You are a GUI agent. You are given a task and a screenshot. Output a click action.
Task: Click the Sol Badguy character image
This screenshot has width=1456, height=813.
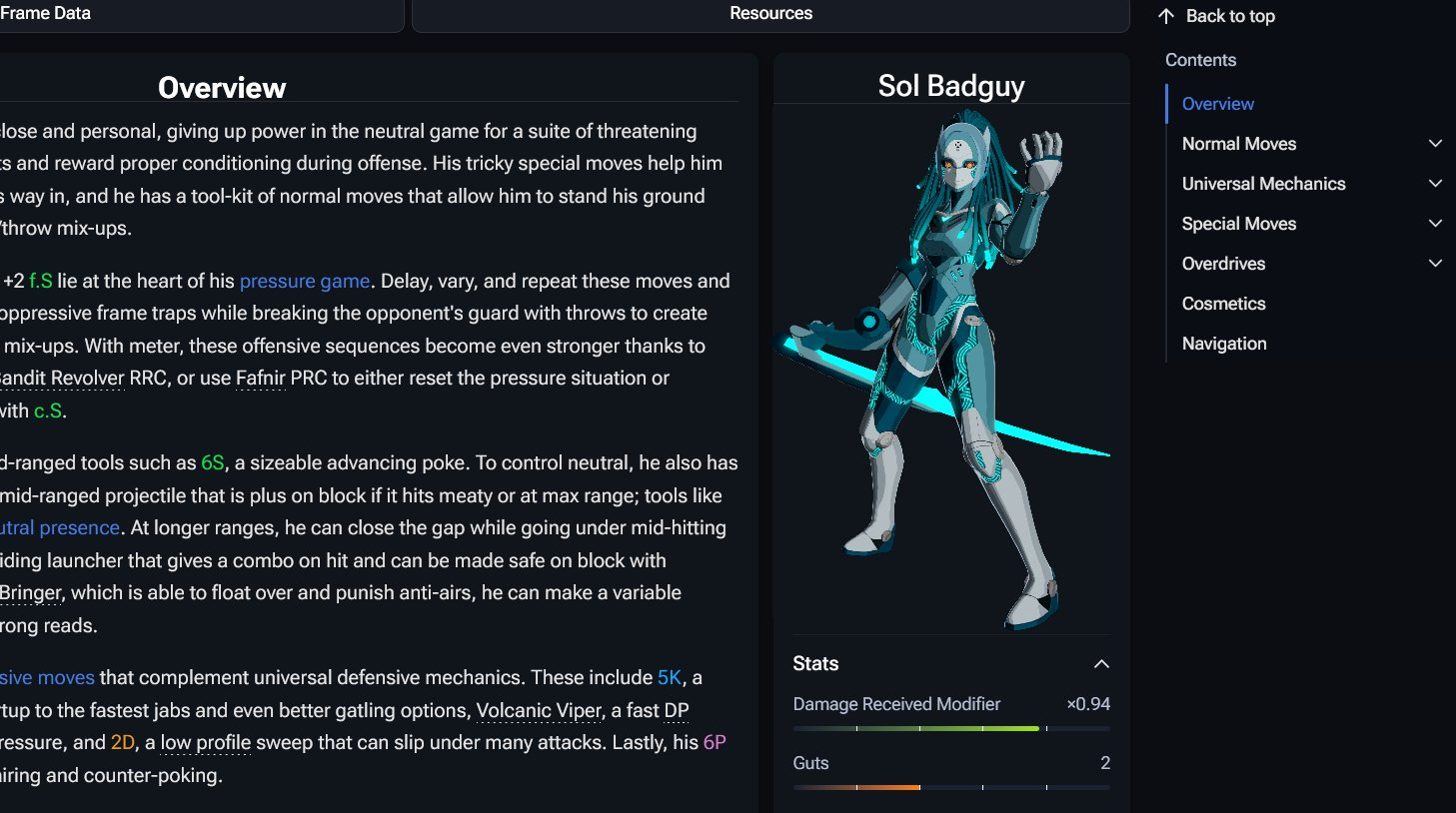[x=944, y=368]
